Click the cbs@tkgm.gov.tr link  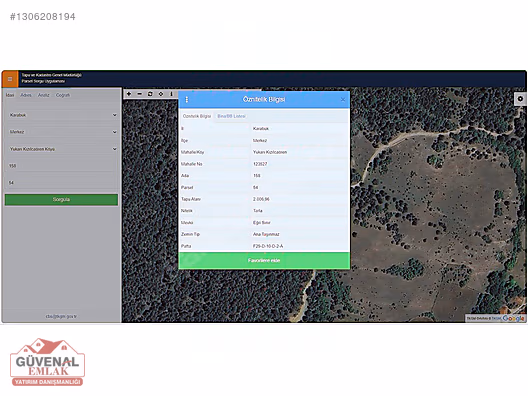coord(61,317)
